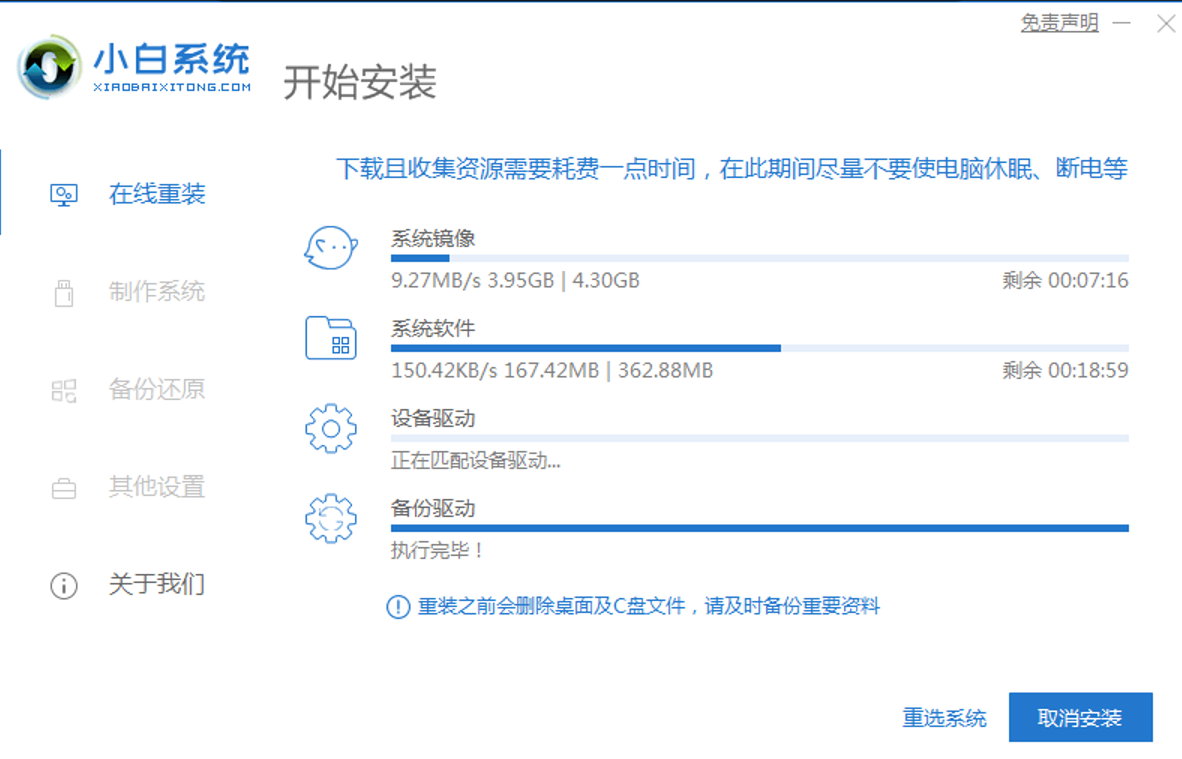This screenshot has height=759, width=1182.
Task: Click the 小白系统 logo icon
Action: (49, 68)
